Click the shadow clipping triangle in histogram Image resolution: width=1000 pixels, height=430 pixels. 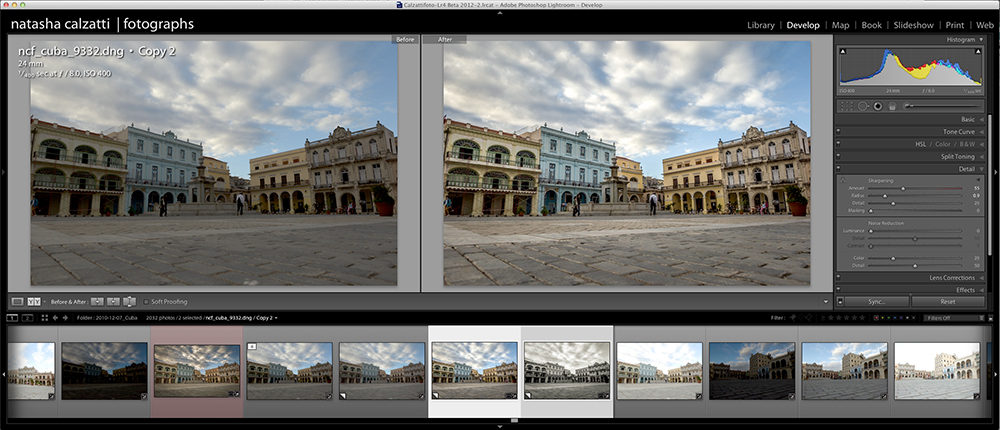843,51
